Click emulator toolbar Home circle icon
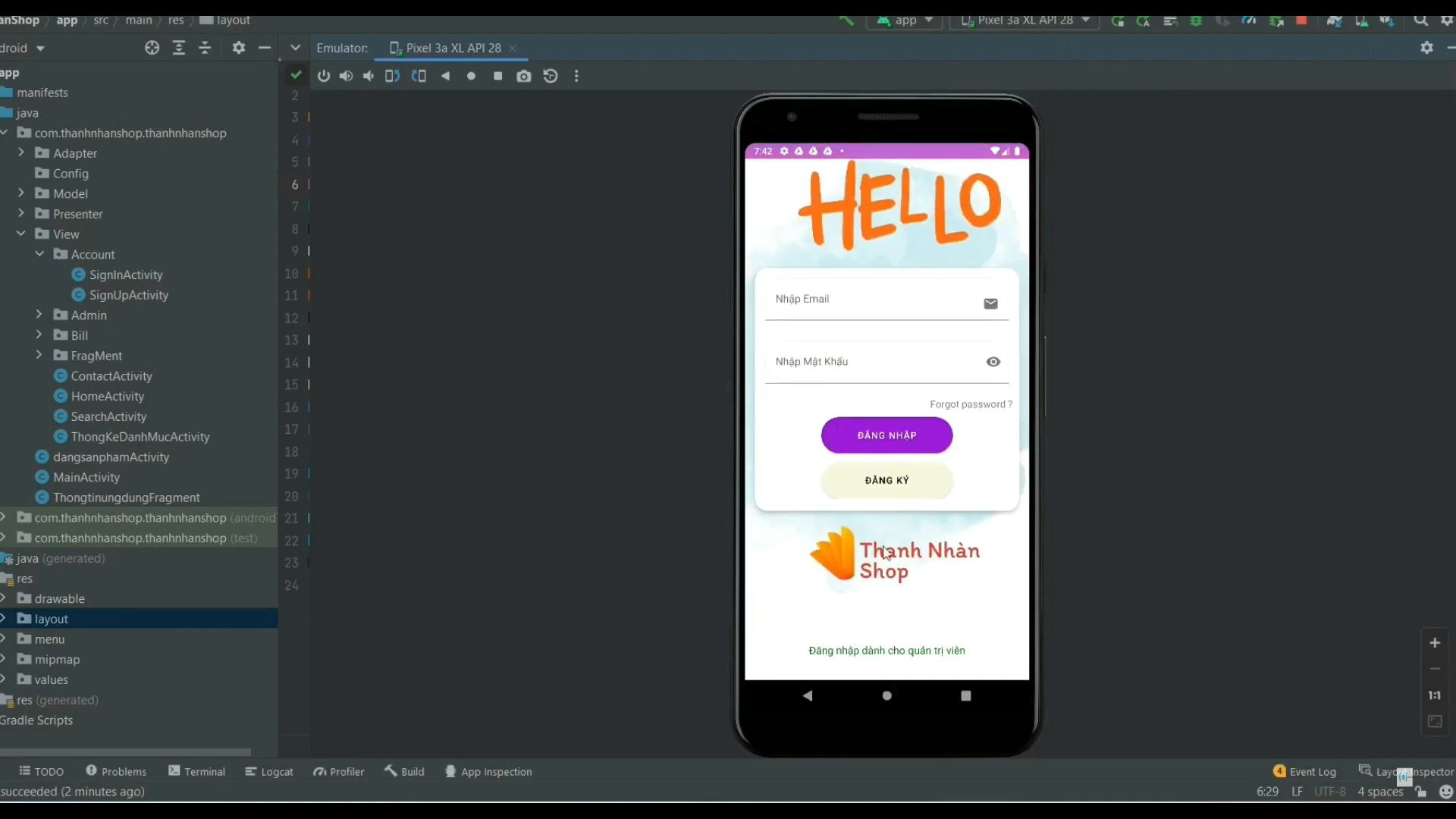The width and height of the screenshot is (1456, 819). pos(472,76)
